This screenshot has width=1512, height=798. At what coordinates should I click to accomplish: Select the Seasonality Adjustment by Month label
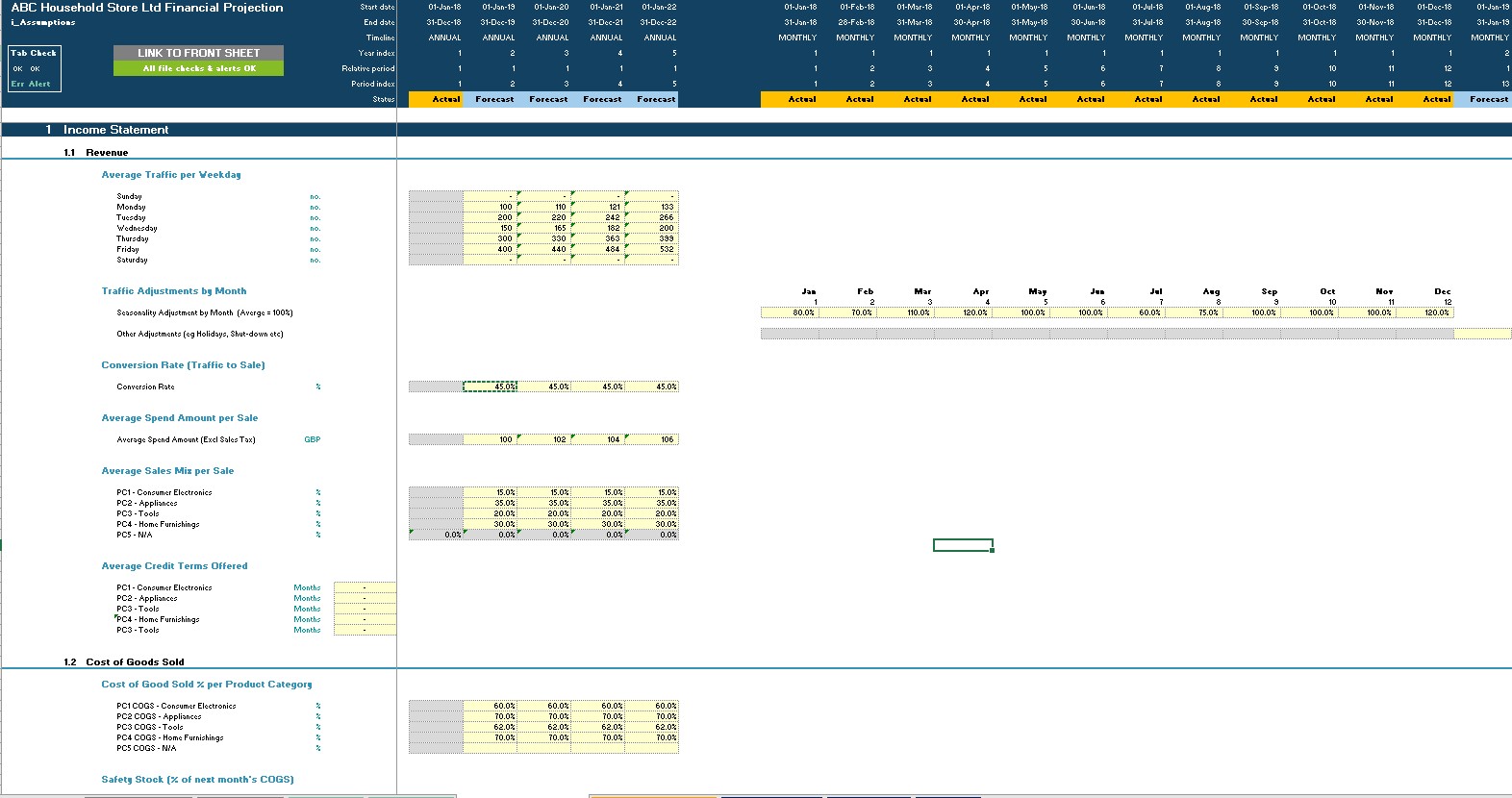pyautogui.click(x=205, y=312)
